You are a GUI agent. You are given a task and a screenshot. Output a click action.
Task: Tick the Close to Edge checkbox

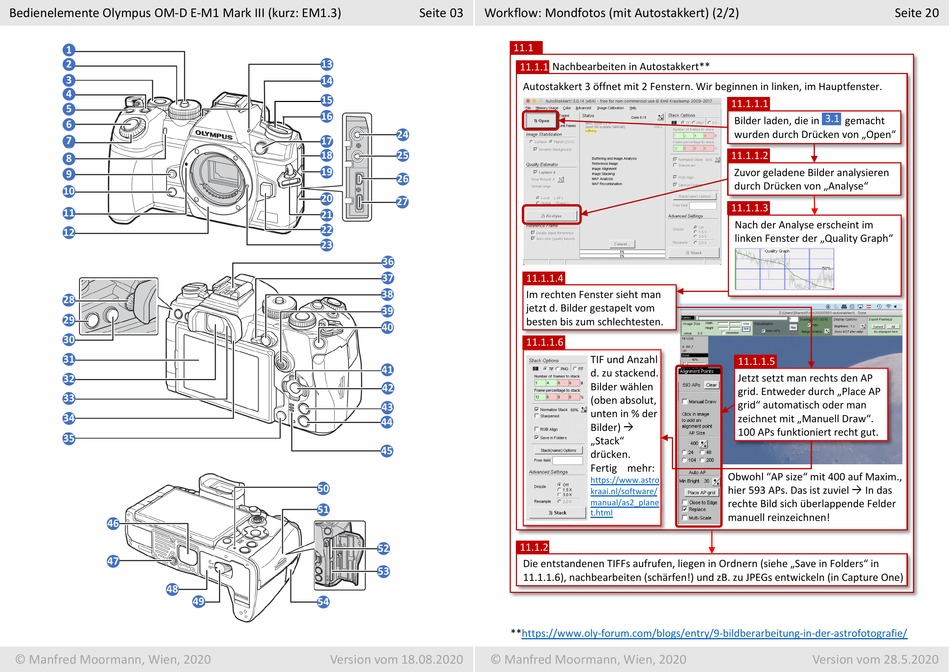(x=685, y=502)
